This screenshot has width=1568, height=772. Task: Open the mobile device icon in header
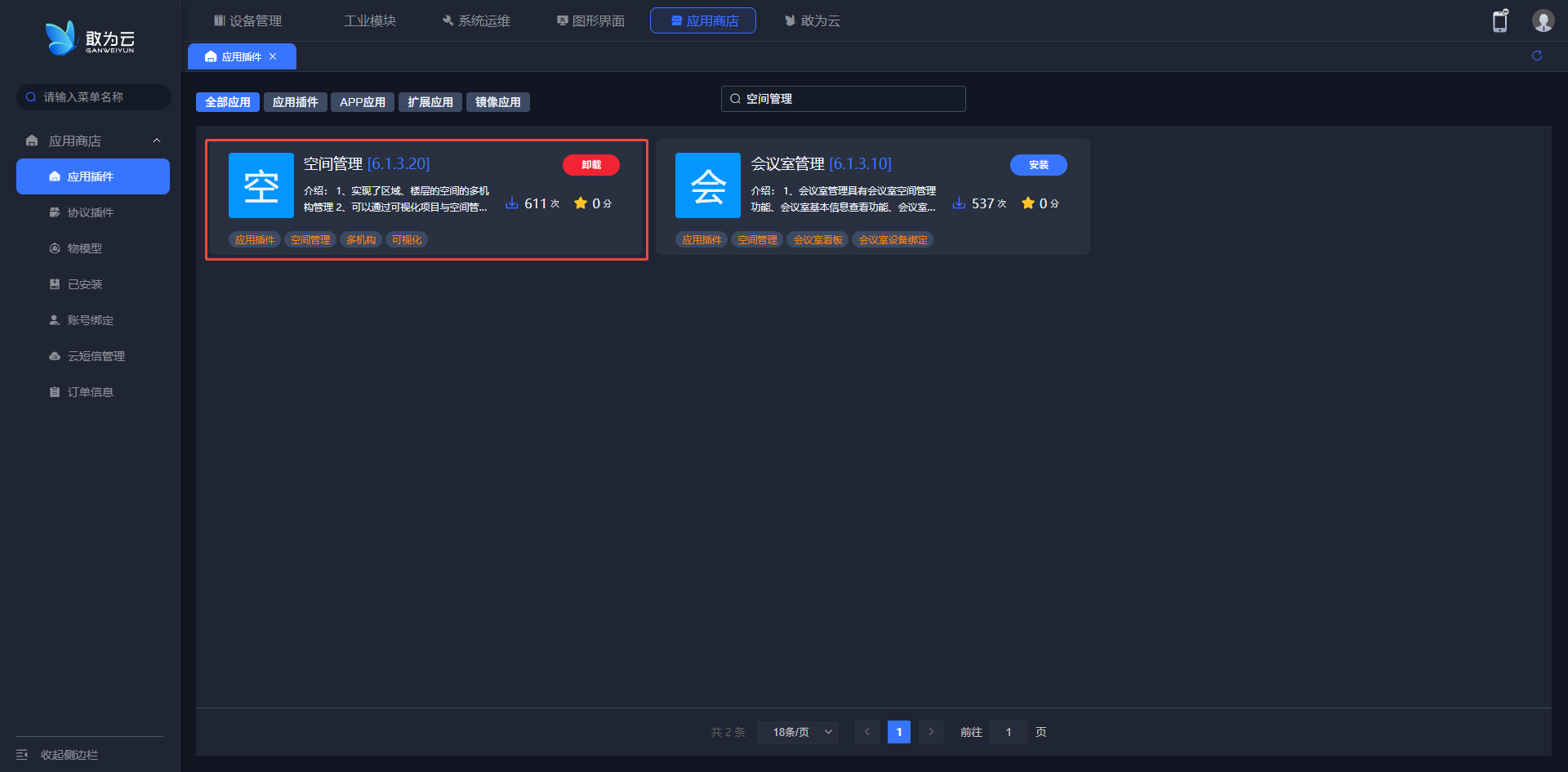pos(1500,20)
